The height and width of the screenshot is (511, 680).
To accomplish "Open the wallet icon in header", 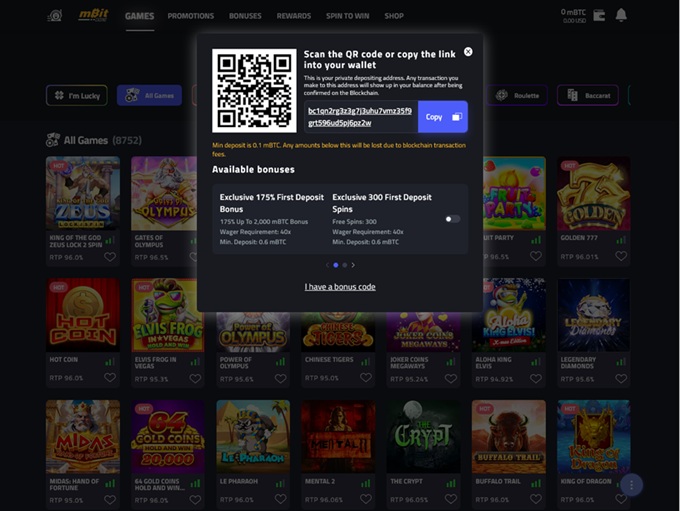I will 599,15.
